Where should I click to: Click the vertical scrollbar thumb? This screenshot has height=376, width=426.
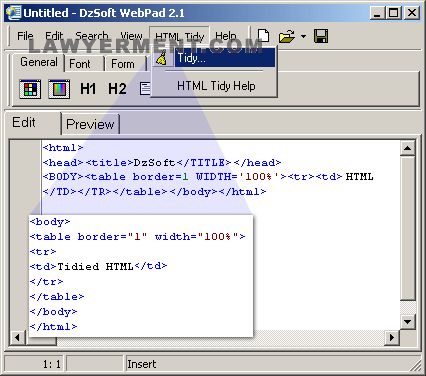407,229
